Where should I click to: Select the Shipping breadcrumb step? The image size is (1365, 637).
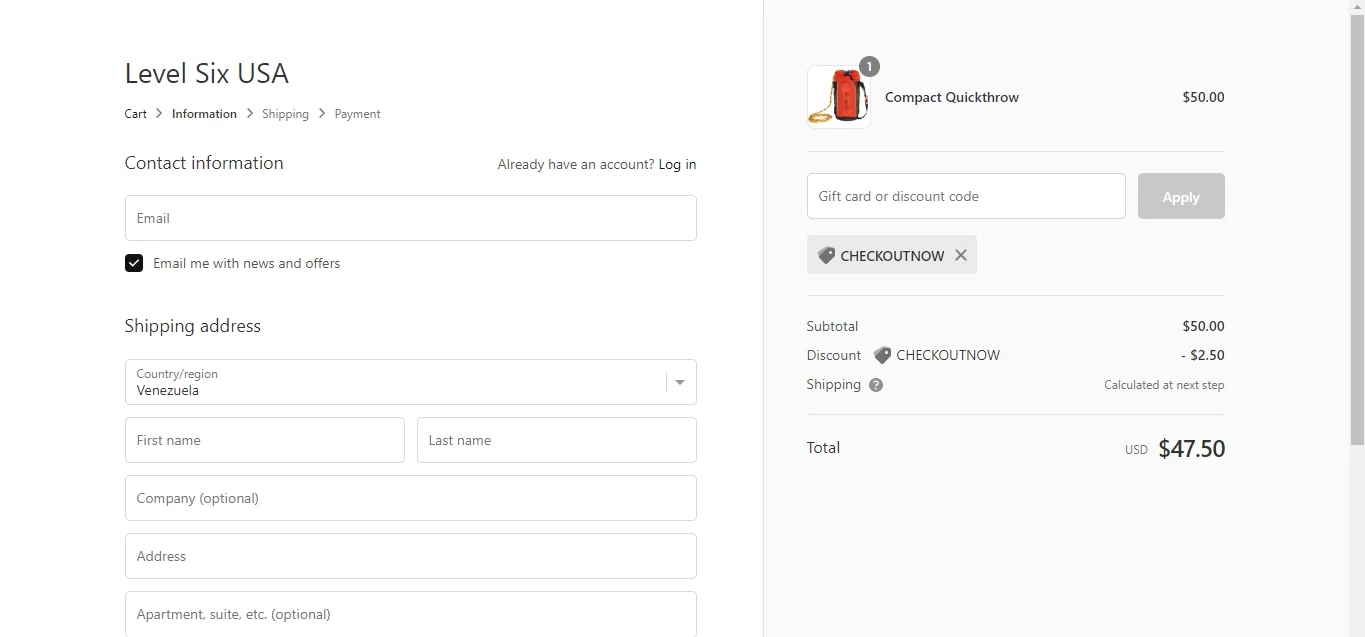pyautogui.click(x=285, y=114)
